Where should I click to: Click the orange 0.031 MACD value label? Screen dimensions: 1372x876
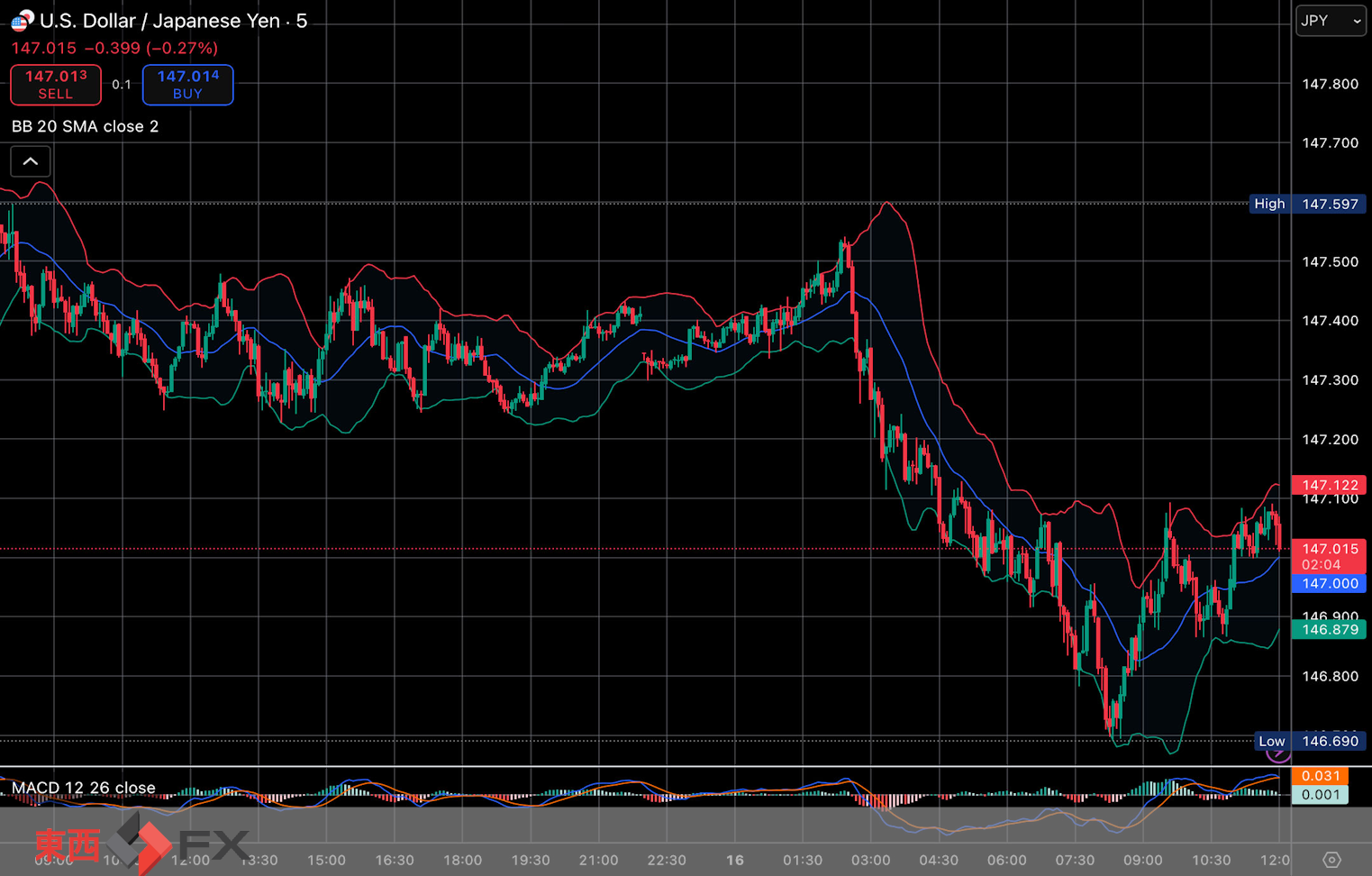(x=1320, y=776)
